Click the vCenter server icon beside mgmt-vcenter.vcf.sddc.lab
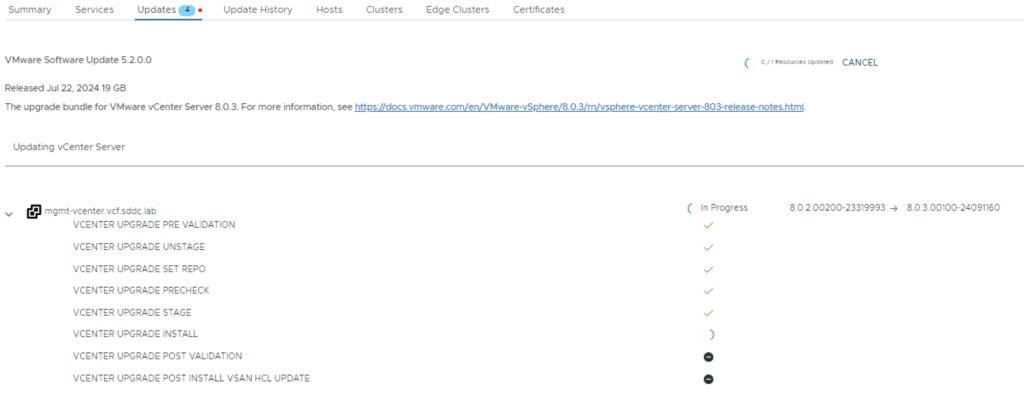Screen dimensions: 1024x413 (34, 211)
